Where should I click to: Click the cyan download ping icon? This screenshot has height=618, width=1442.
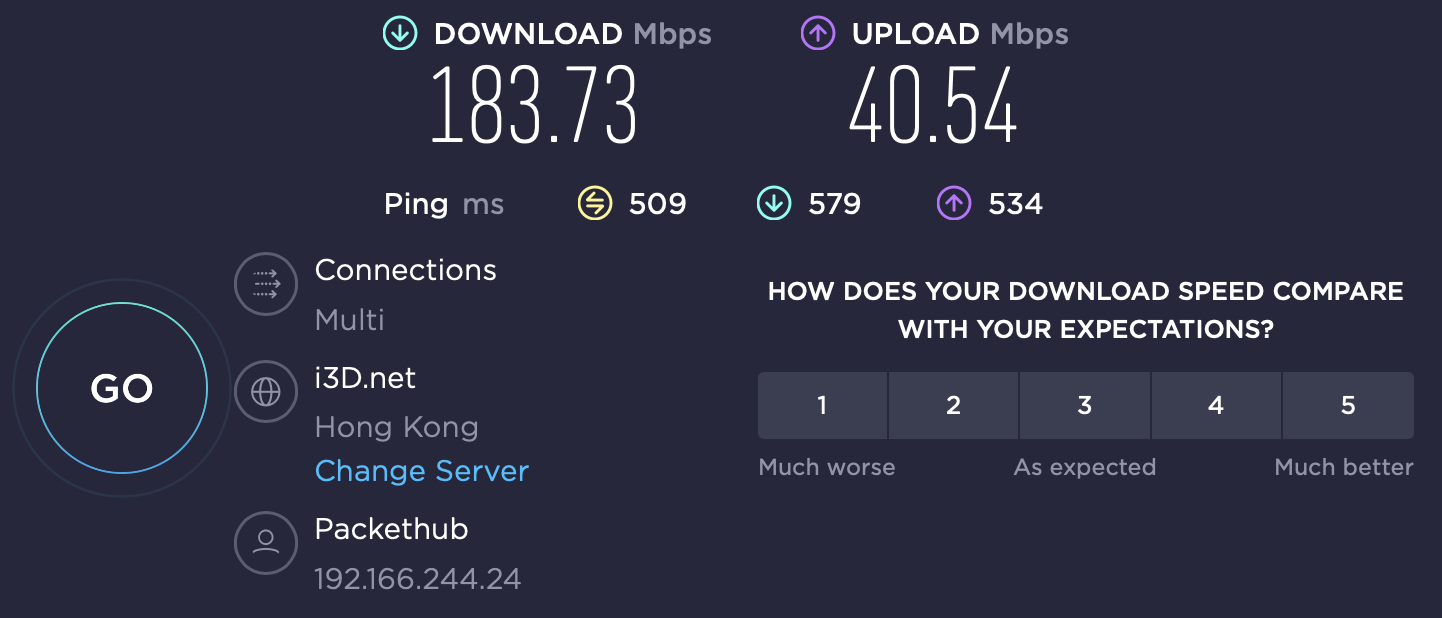click(x=774, y=204)
